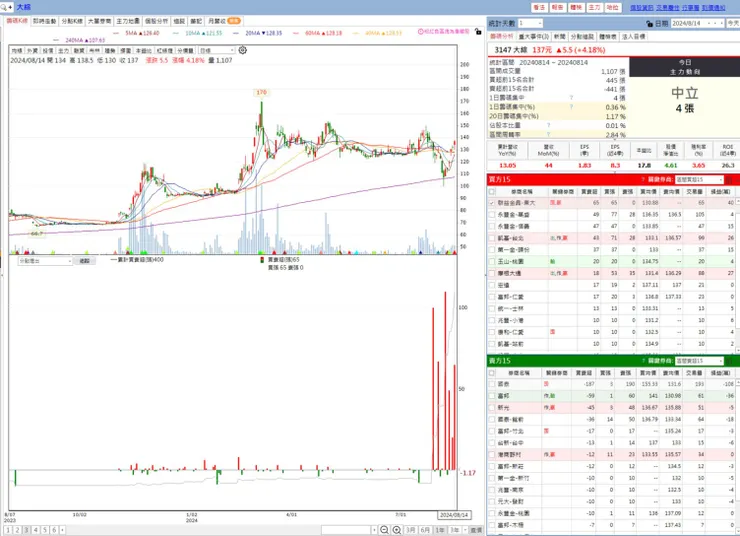Go to chart page 1

click(8, 530)
